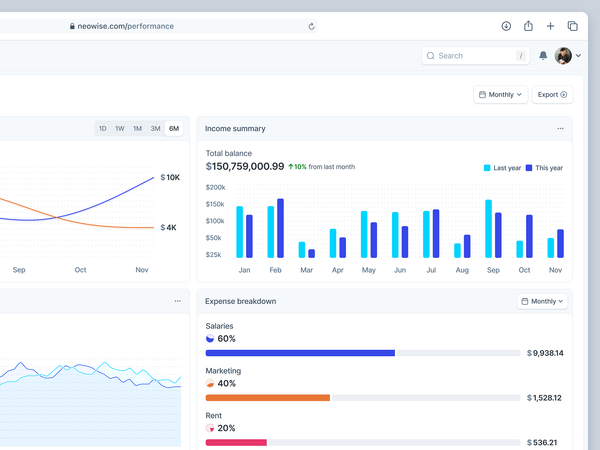Click the $536.21 Rent amount

pyautogui.click(x=542, y=442)
